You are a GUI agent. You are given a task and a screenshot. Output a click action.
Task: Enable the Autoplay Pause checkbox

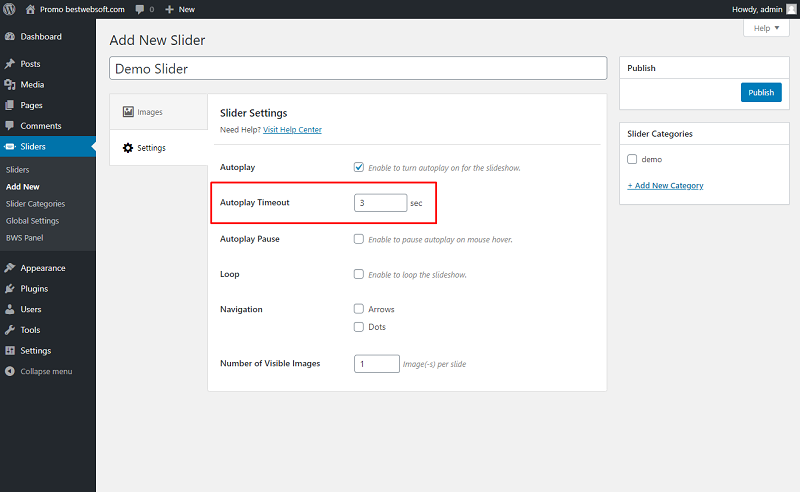tap(359, 239)
